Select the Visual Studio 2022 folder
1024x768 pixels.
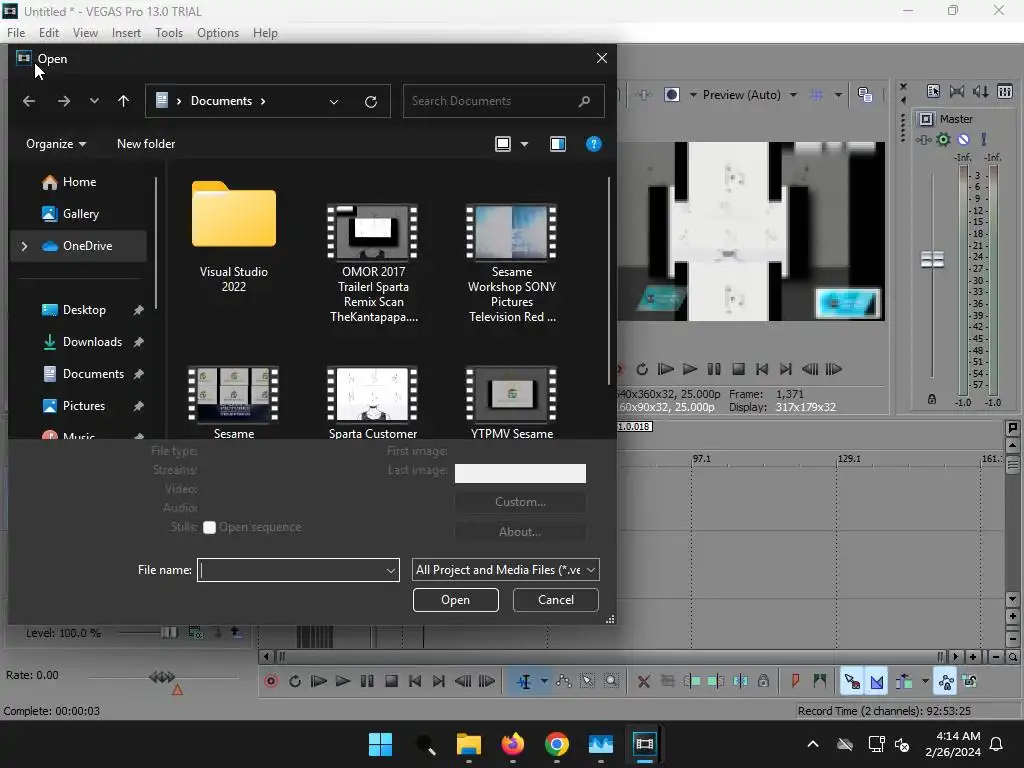[x=234, y=236]
